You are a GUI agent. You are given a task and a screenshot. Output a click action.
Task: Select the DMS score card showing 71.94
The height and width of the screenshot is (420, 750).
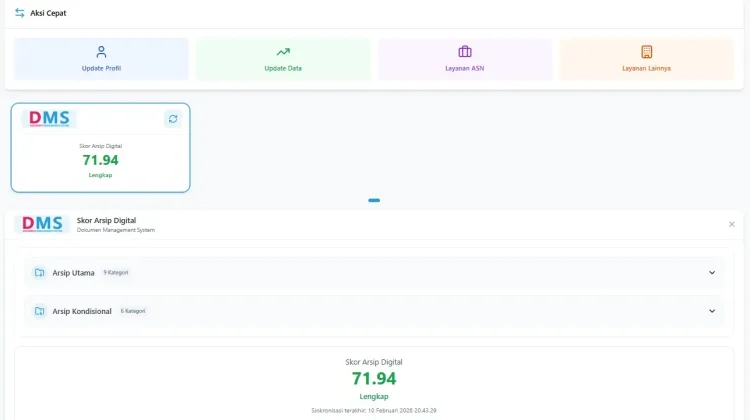(100, 148)
